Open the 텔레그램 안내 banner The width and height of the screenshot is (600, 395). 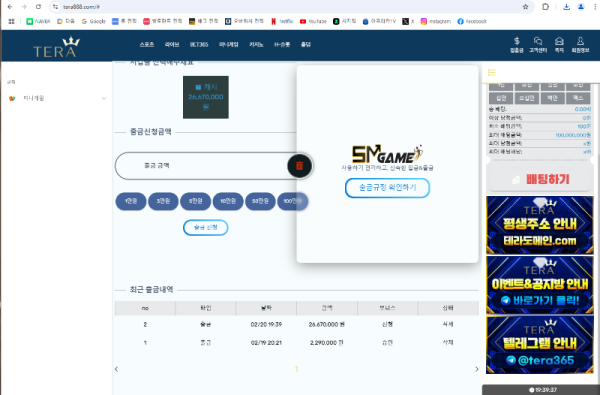(x=540, y=345)
